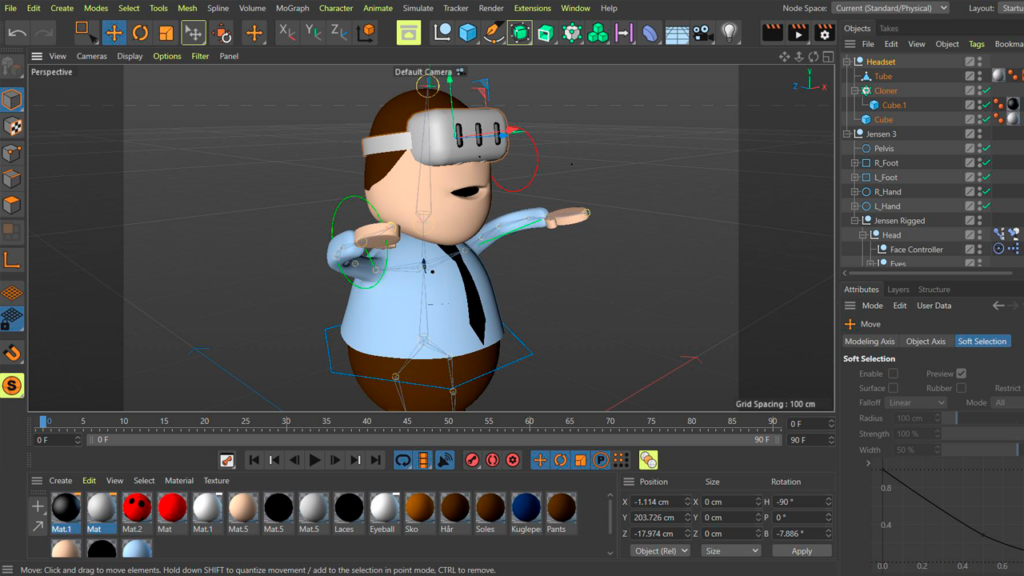The width and height of the screenshot is (1024, 576).
Task: Select Make Editable cube in sidebar
Action: tap(12, 67)
